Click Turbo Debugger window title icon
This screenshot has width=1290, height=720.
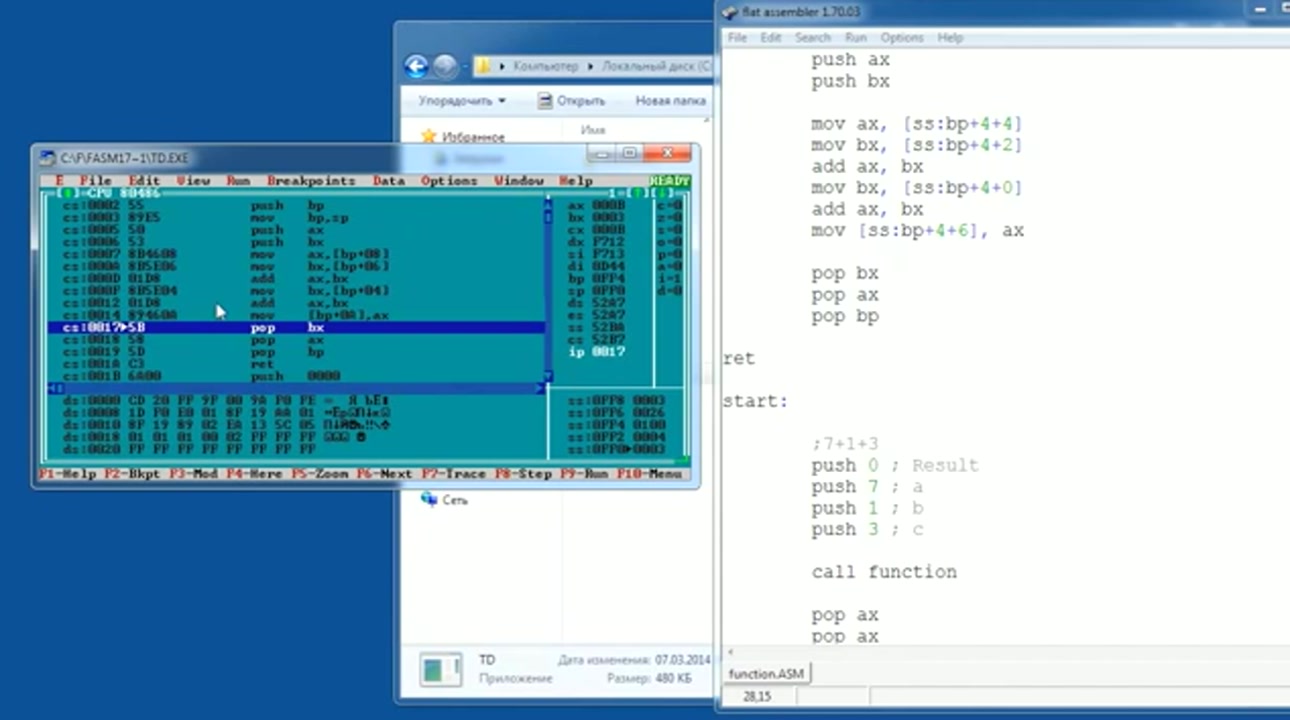coord(47,157)
